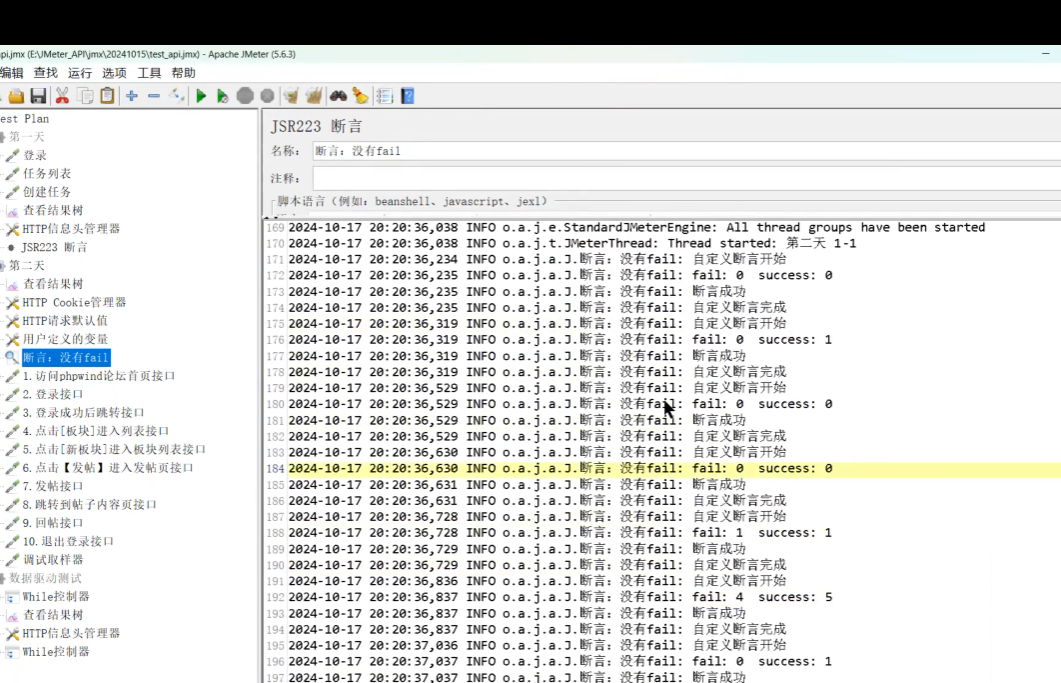
Task: Open a test plan file with the folder icon
Action: (16, 96)
